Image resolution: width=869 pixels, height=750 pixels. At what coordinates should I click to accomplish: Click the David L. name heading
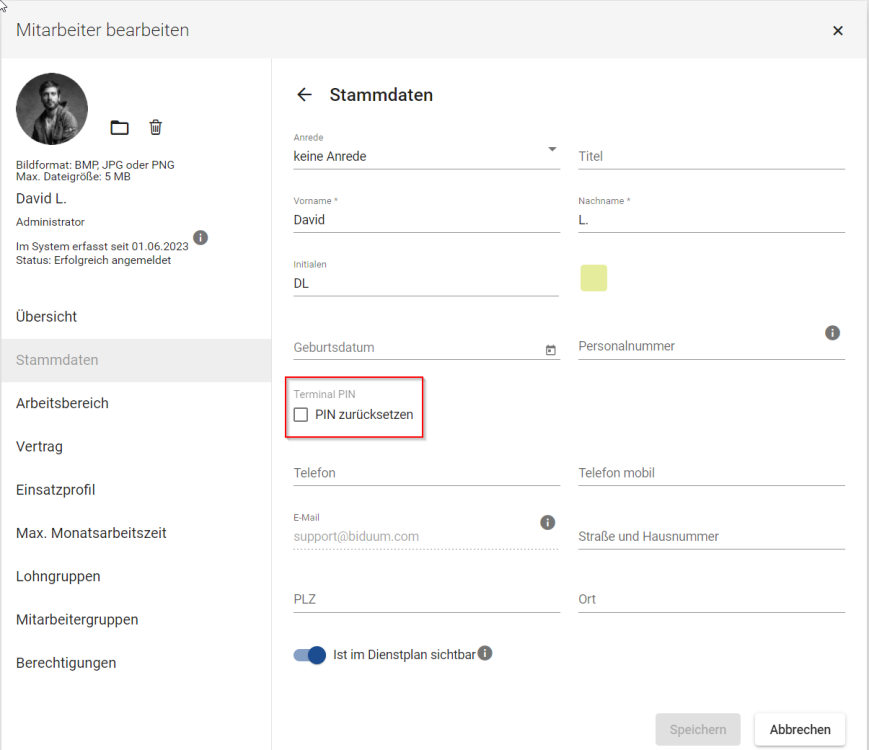click(x=42, y=198)
